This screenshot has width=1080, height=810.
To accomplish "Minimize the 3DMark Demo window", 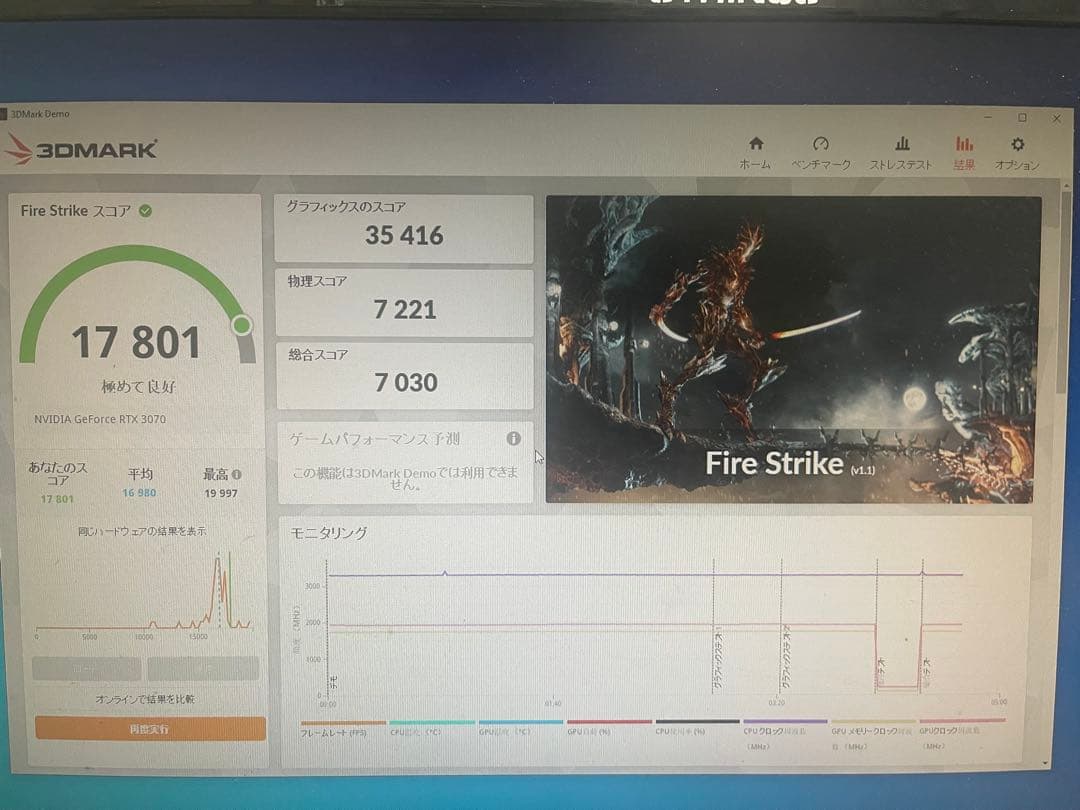I will point(988,117).
